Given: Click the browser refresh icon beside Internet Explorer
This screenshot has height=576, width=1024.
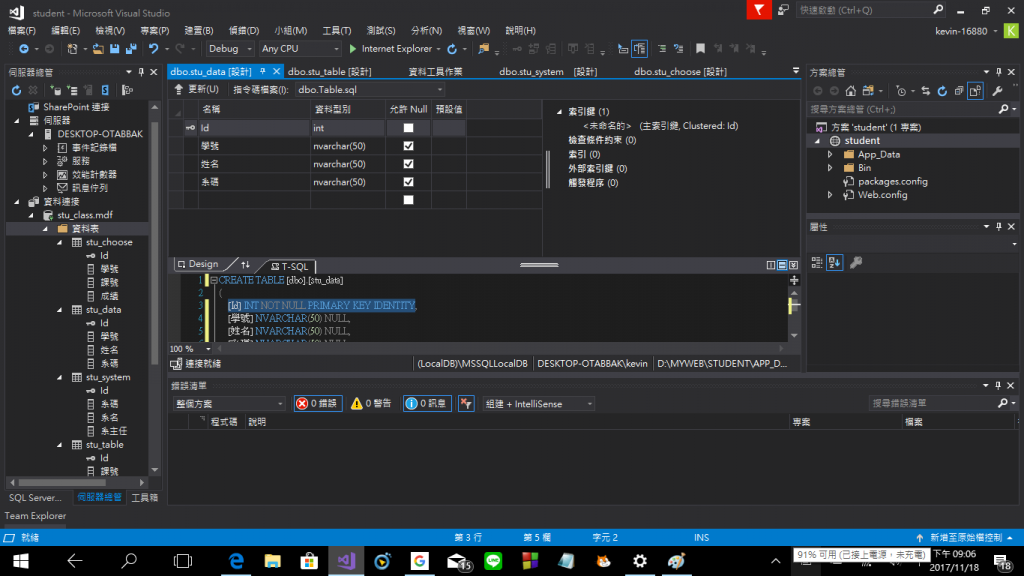Looking at the screenshot, I should click(x=452, y=49).
